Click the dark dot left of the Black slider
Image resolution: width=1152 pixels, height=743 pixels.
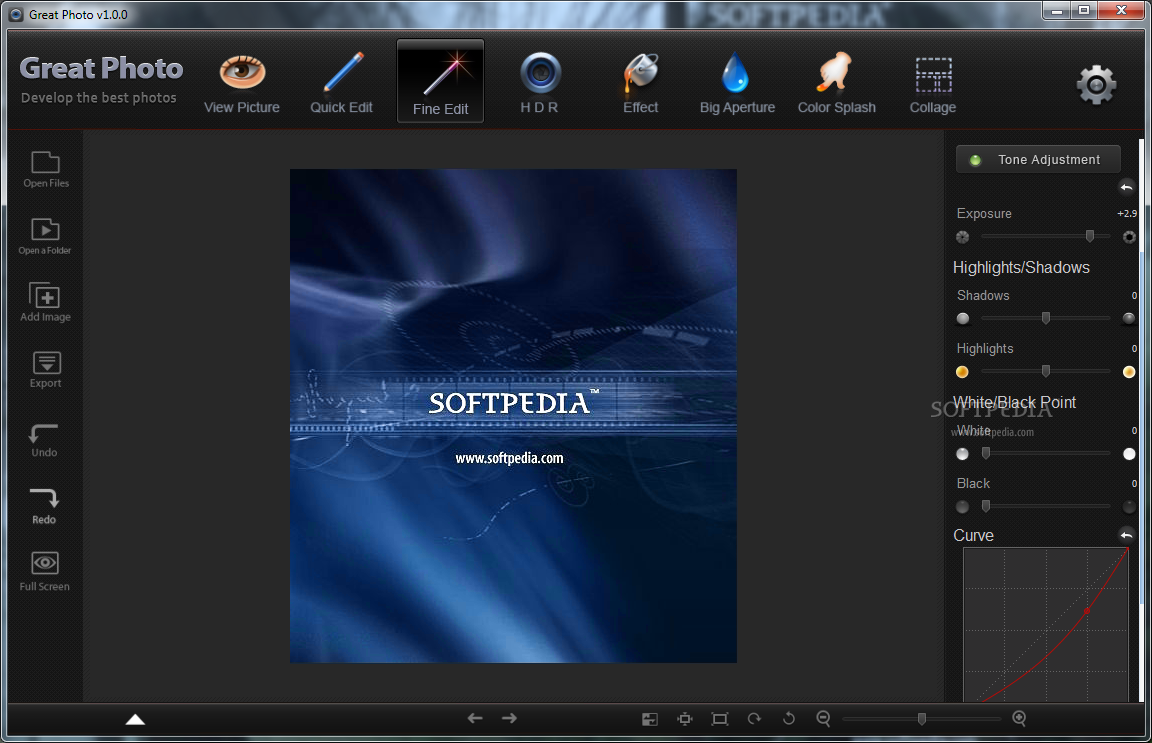coord(962,507)
